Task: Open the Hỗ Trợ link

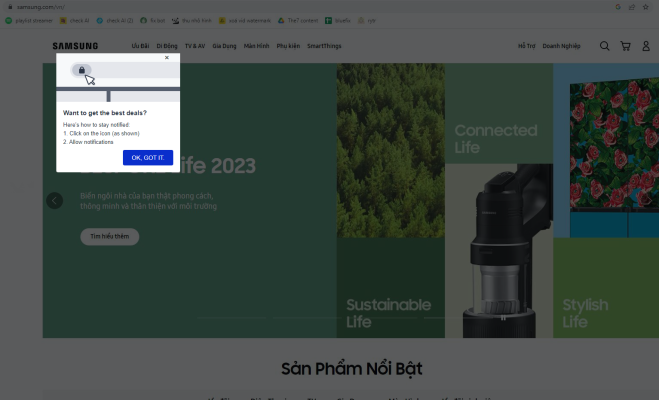Action: pyautogui.click(x=527, y=46)
